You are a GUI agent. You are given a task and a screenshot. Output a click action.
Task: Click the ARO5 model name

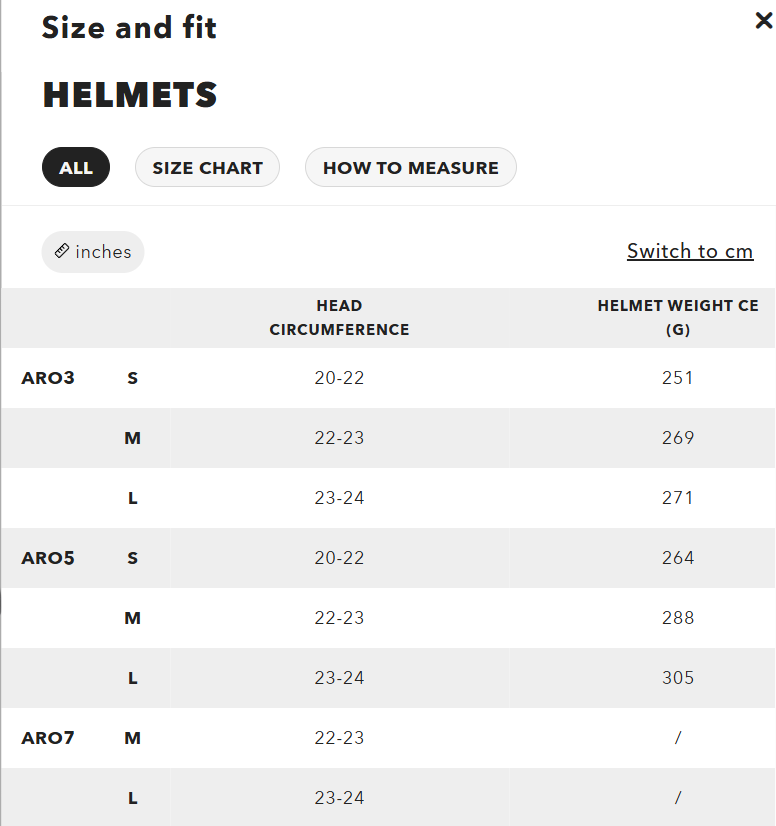48,558
